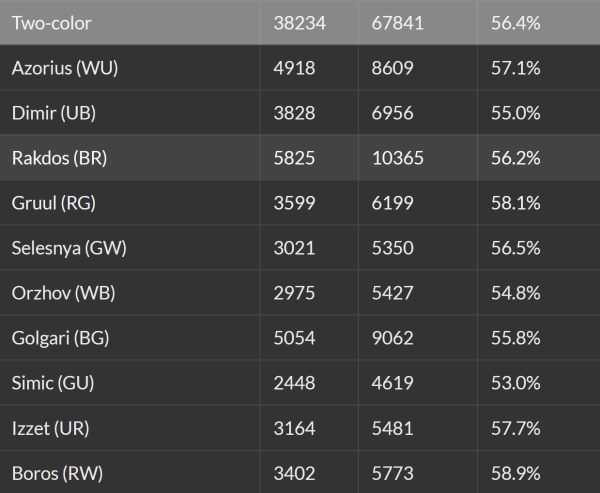Viewport: 600px width, 493px height.
Task: Select the Izzet (UR) entry
Action: click(x=50, y=428)
